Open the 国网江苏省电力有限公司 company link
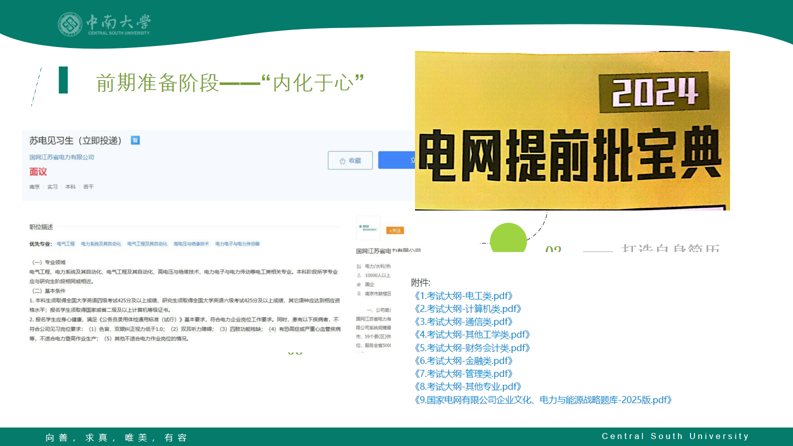Screen dimensions: 793x446 (x=62, y=157)
